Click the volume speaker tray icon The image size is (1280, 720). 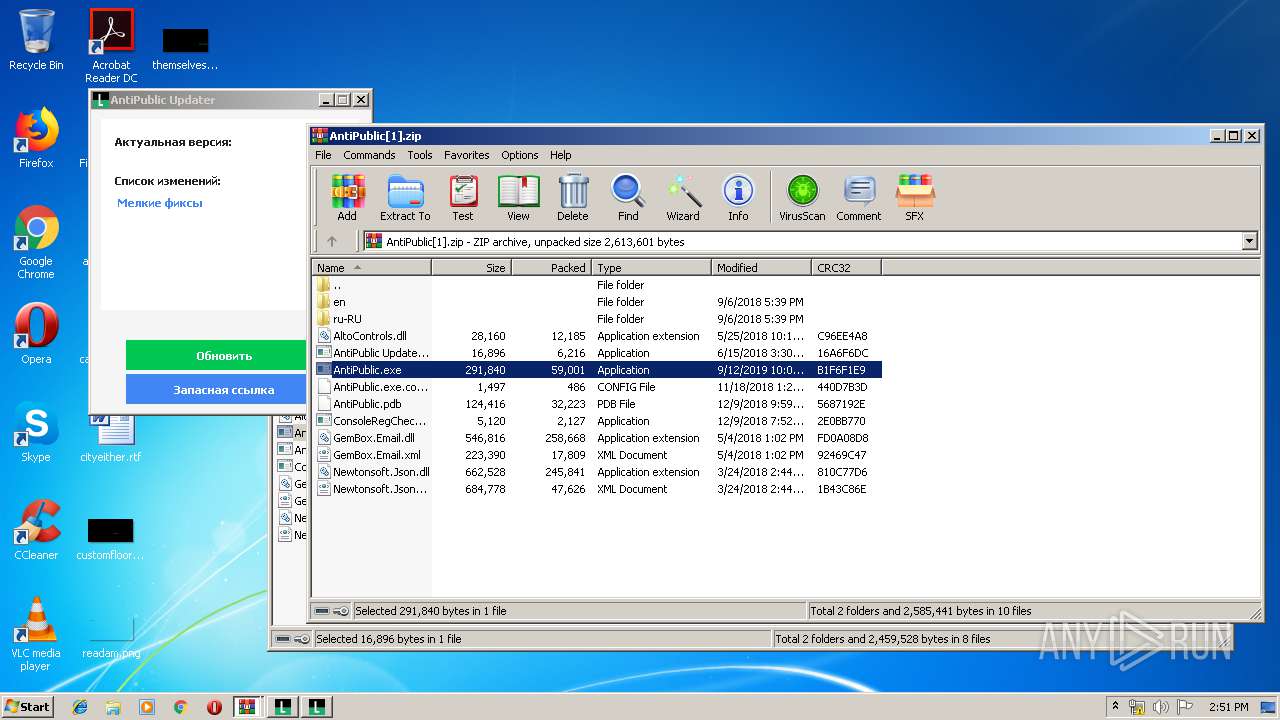(1160, 707)
